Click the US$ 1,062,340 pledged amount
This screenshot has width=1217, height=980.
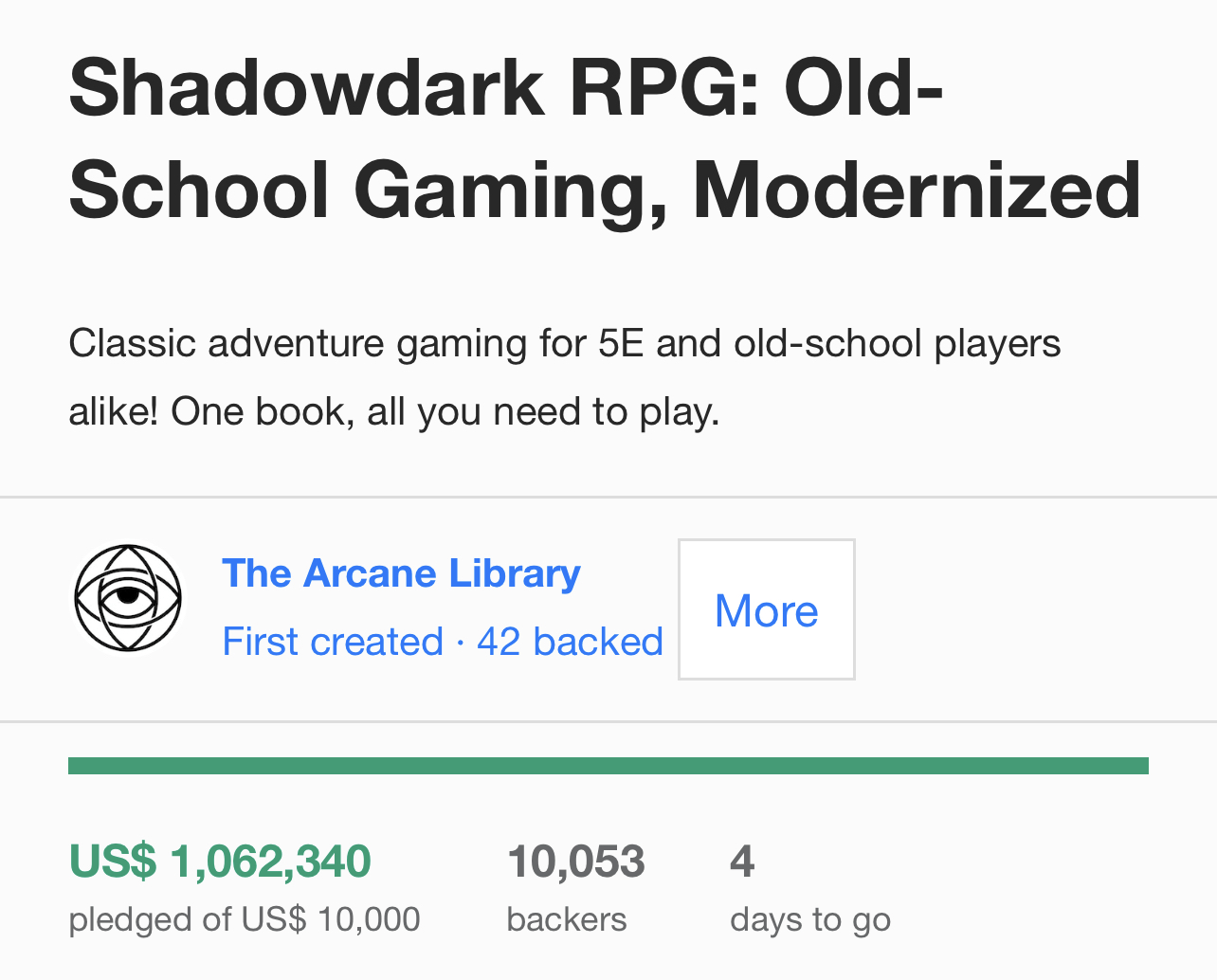point(220,862)
